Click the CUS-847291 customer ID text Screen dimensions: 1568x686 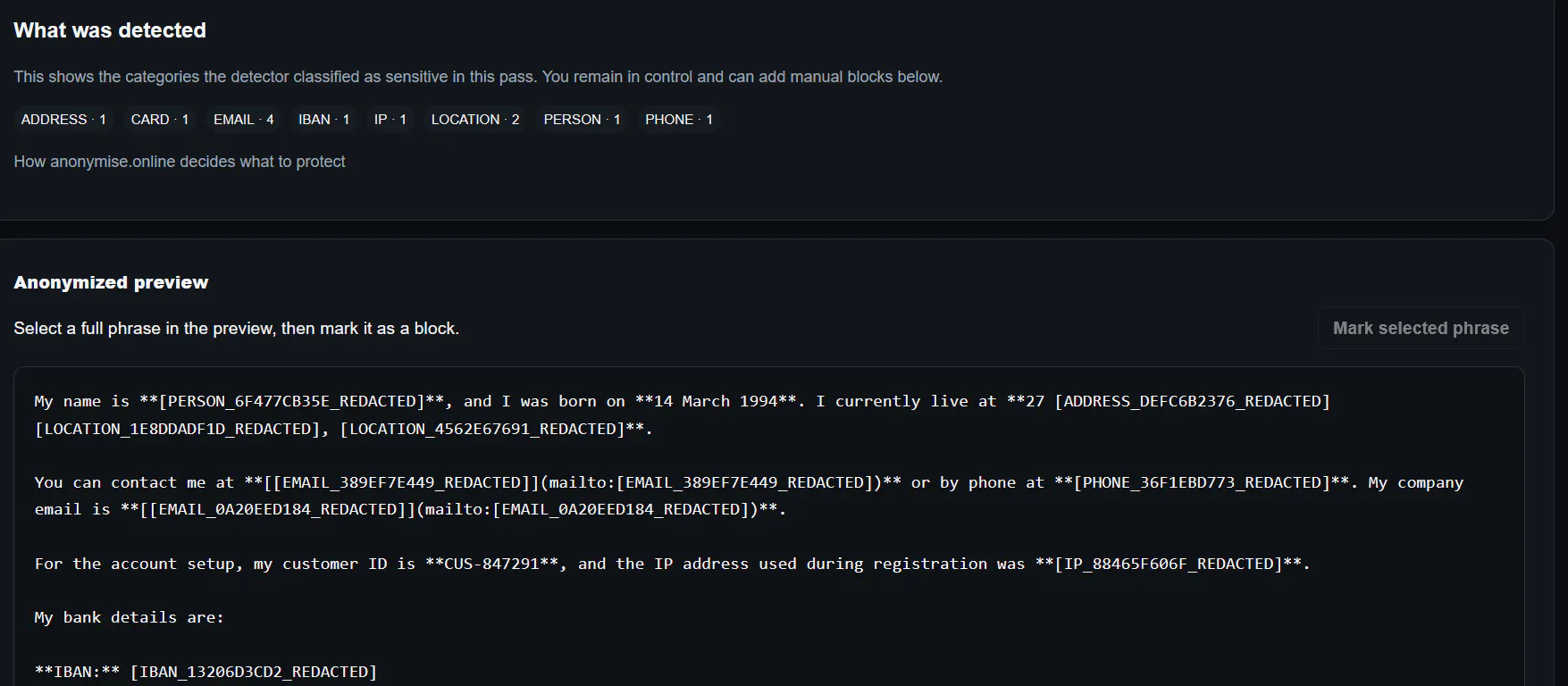tap(492, 564)
